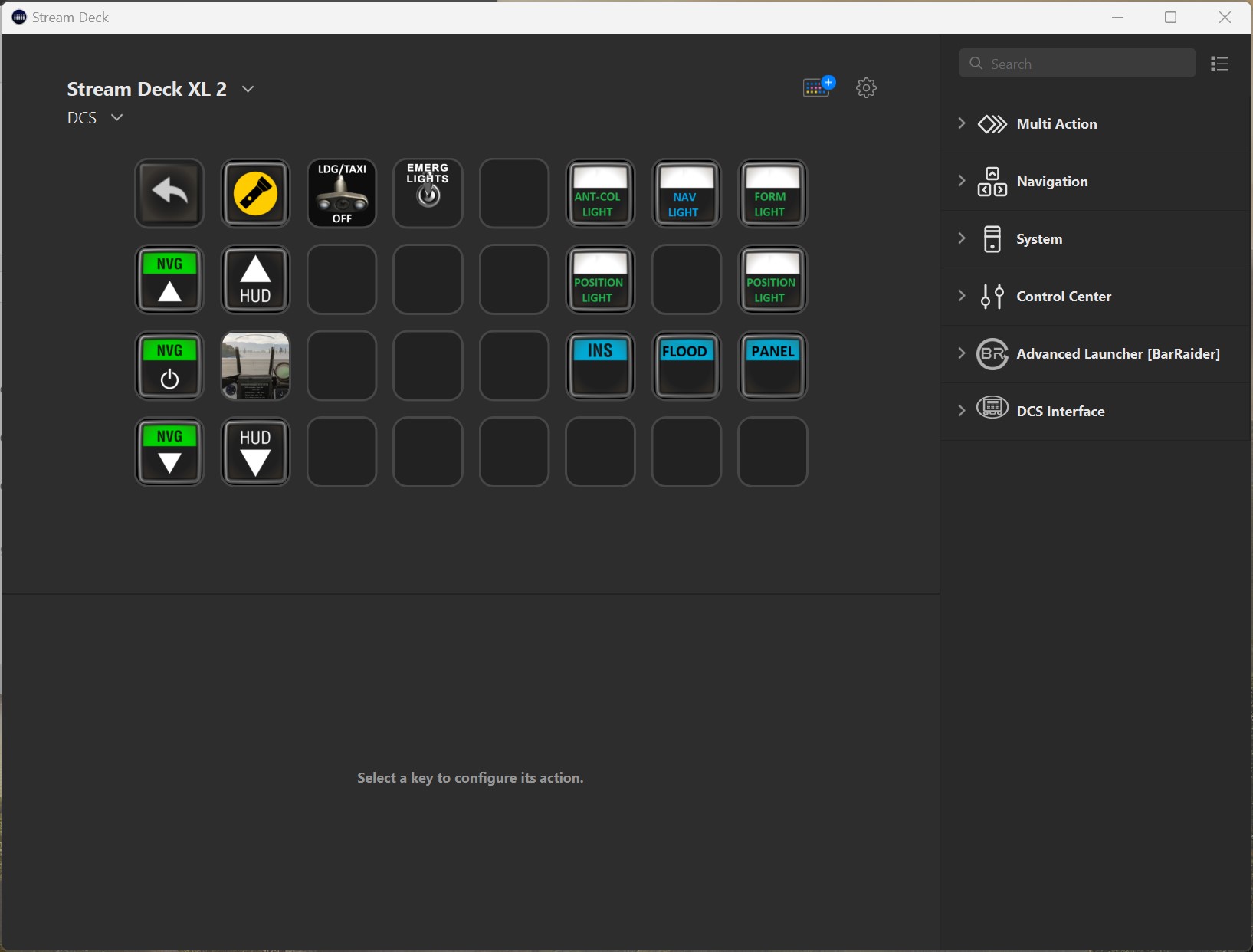Toggle the NVG power key

[x=169, y=366]
